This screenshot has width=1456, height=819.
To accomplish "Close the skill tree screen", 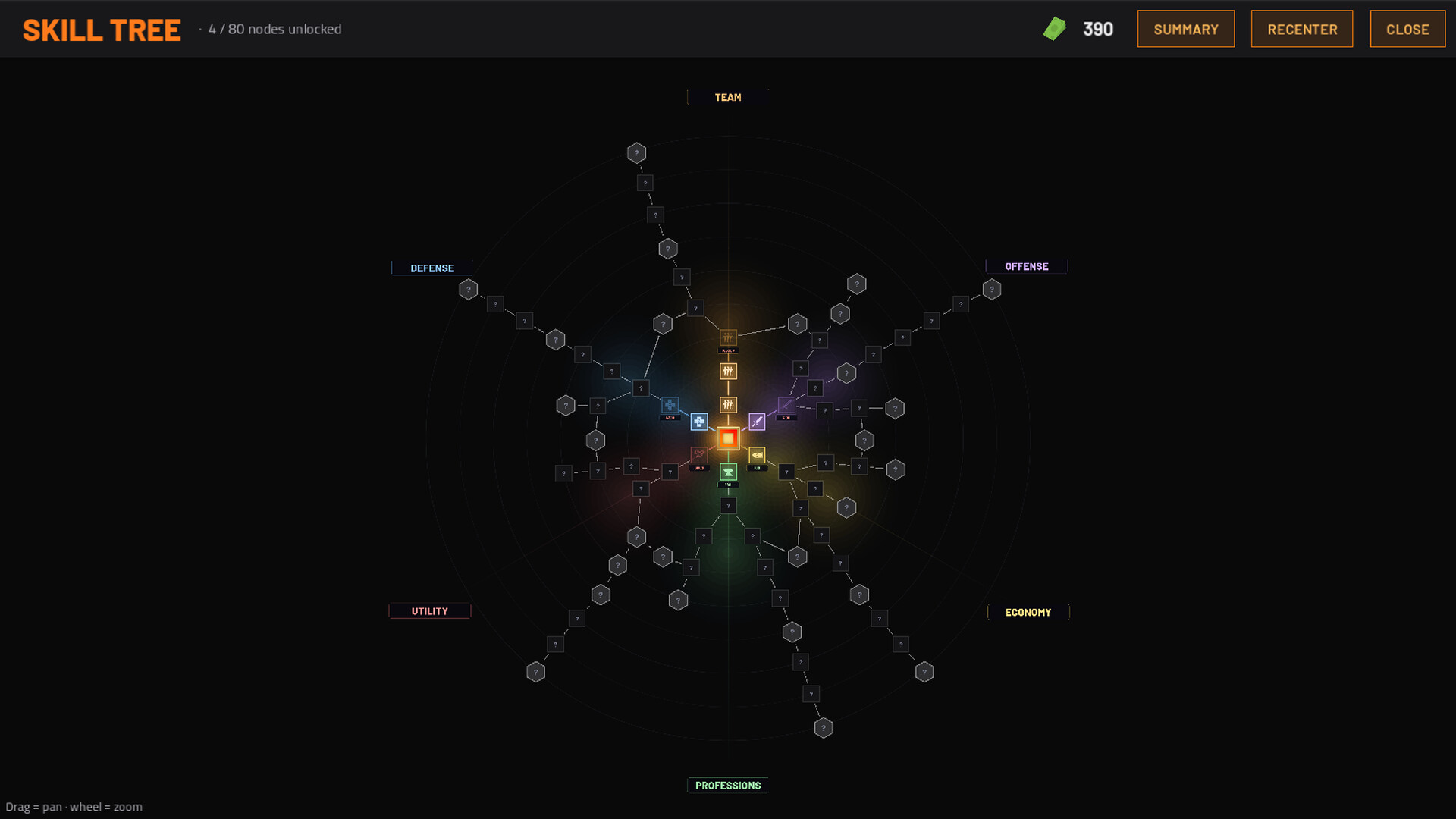I will click(x=1407, y=29).
